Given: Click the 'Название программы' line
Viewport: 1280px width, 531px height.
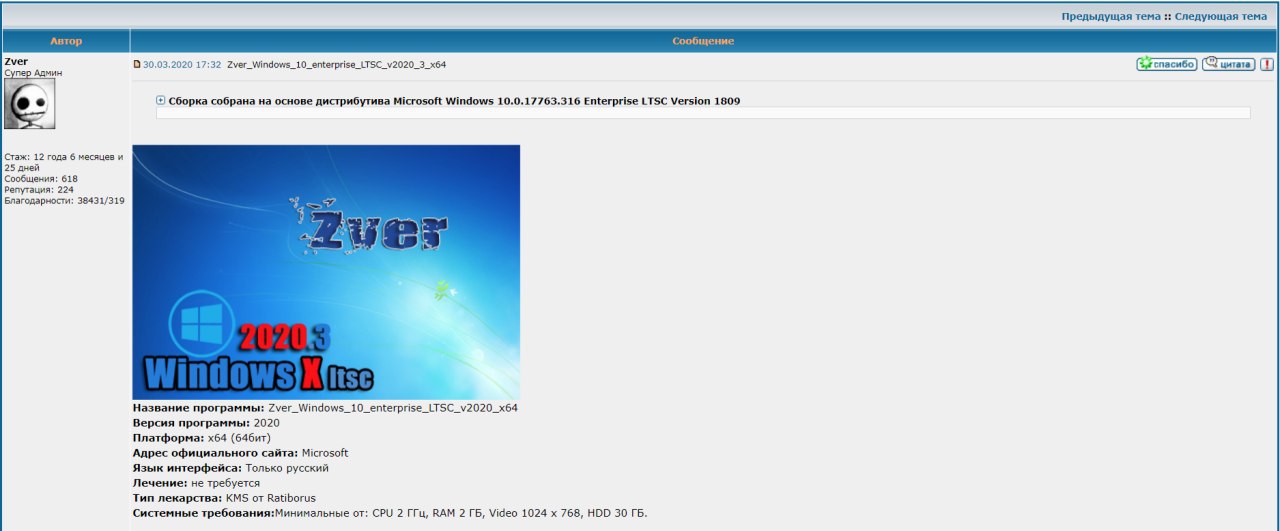Looking at the screenshot, I should (325, 408).
